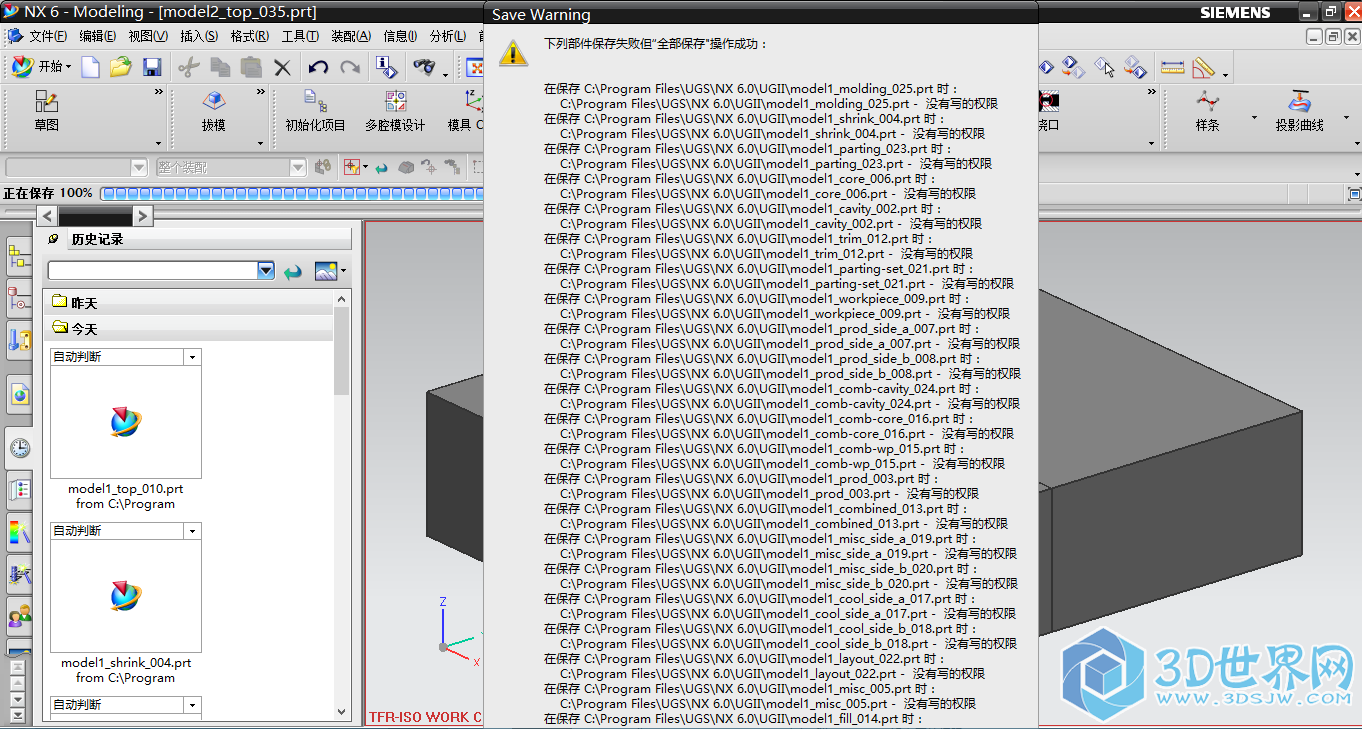Click the Copy icon in the toolbar
The height and width of the screenshot is (729, 1362).
[x=219, y=67]
